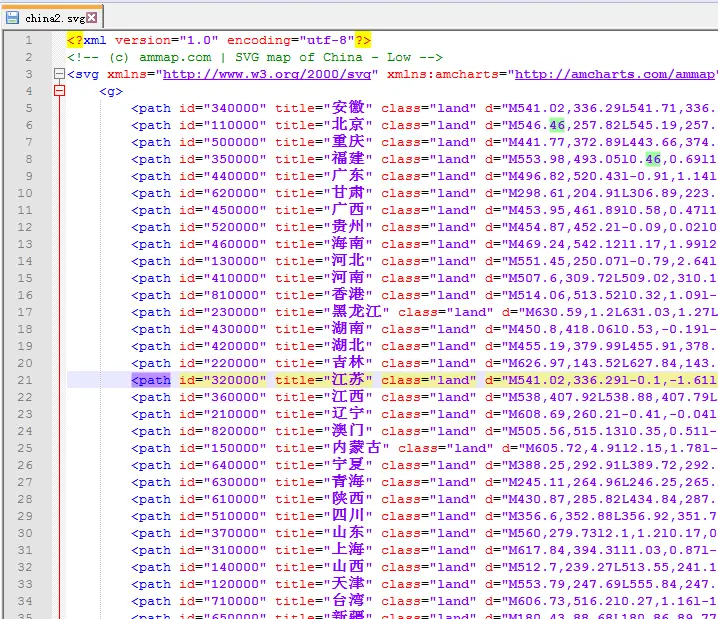718x619 pixels.
Task: Click the title 北京 on line 6
Action: coord(348,125)
